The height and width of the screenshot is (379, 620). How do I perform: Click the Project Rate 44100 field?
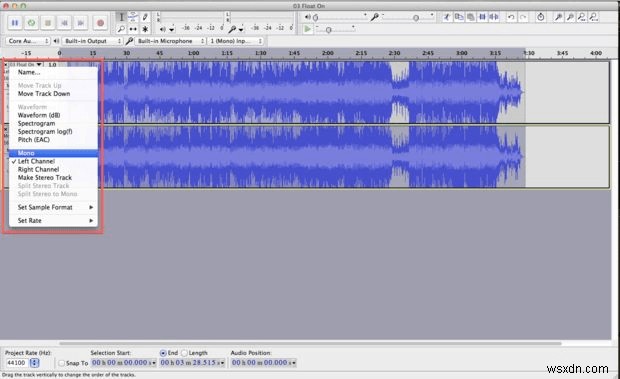point(17,363)
